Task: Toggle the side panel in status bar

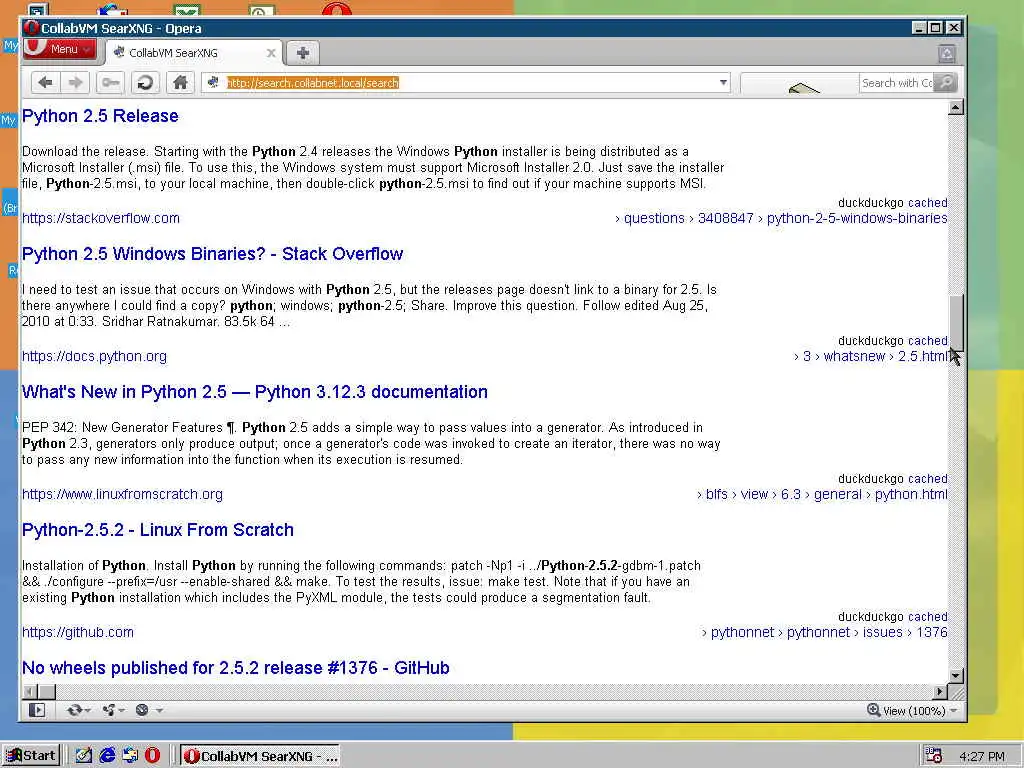Action: click(37, 710)
